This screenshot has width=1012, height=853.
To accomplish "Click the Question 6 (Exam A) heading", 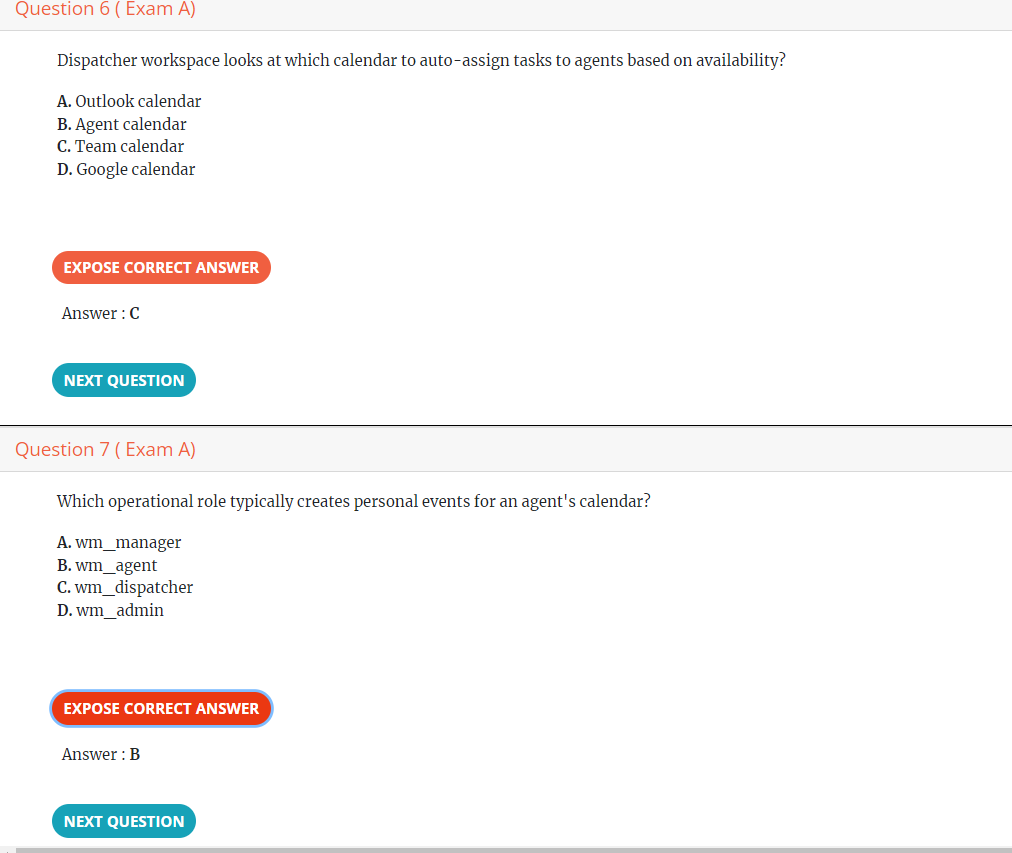I will click(x=105, y=9).
